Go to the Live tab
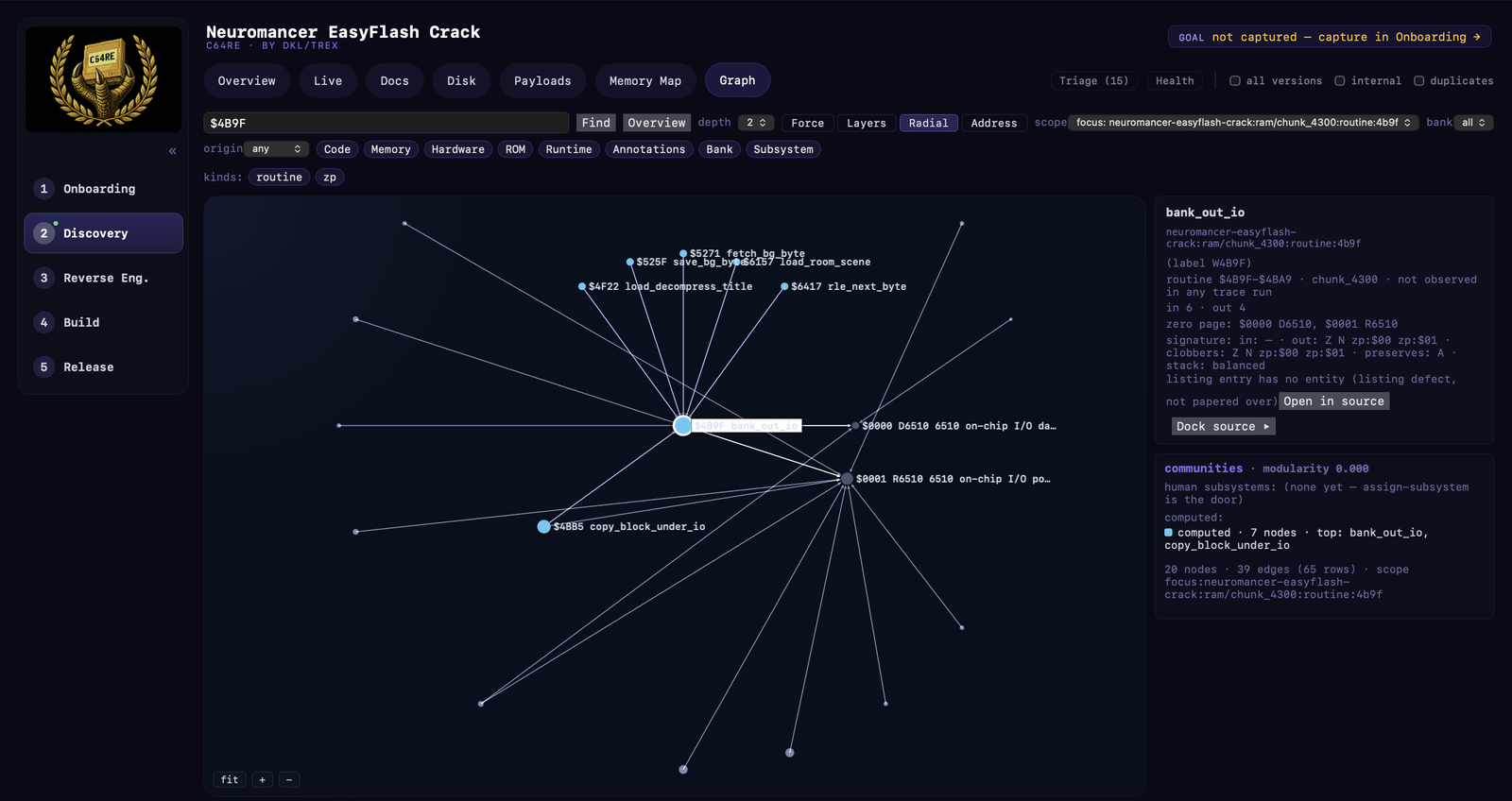This screenshot has height=801, width=1512. tap(328, 80)
